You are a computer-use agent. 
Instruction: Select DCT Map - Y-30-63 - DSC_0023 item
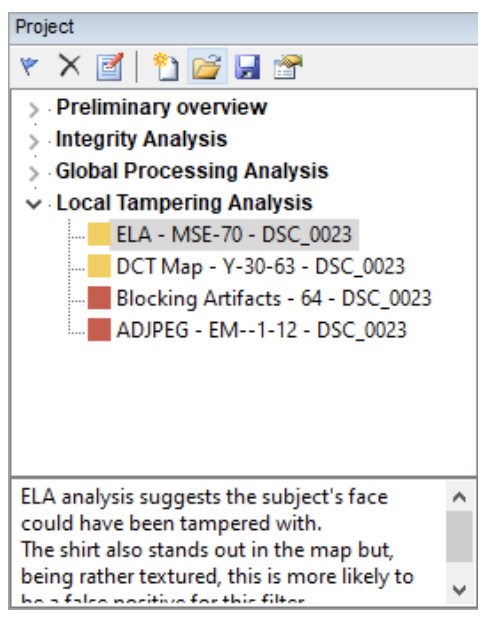pyautogui.click(x=260, y=266)
